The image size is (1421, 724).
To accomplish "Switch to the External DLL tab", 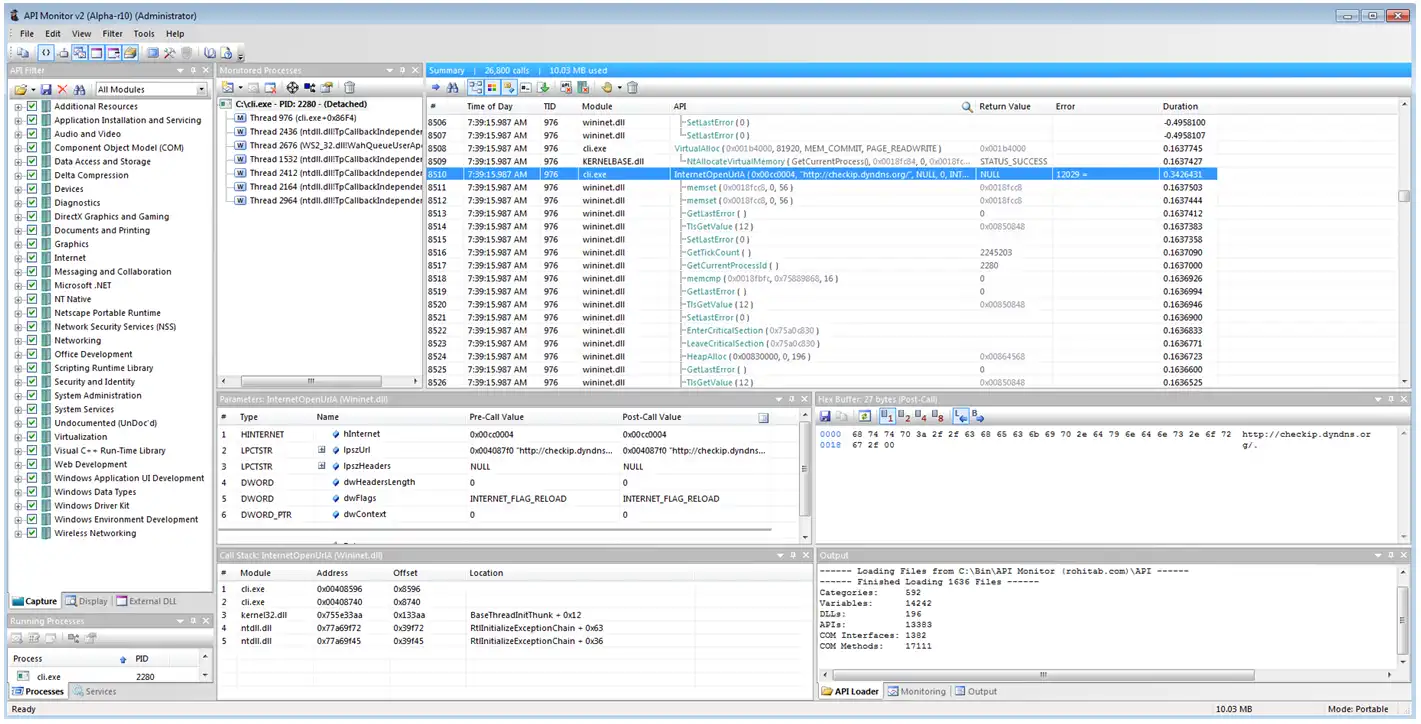I will tap(146, 602).
